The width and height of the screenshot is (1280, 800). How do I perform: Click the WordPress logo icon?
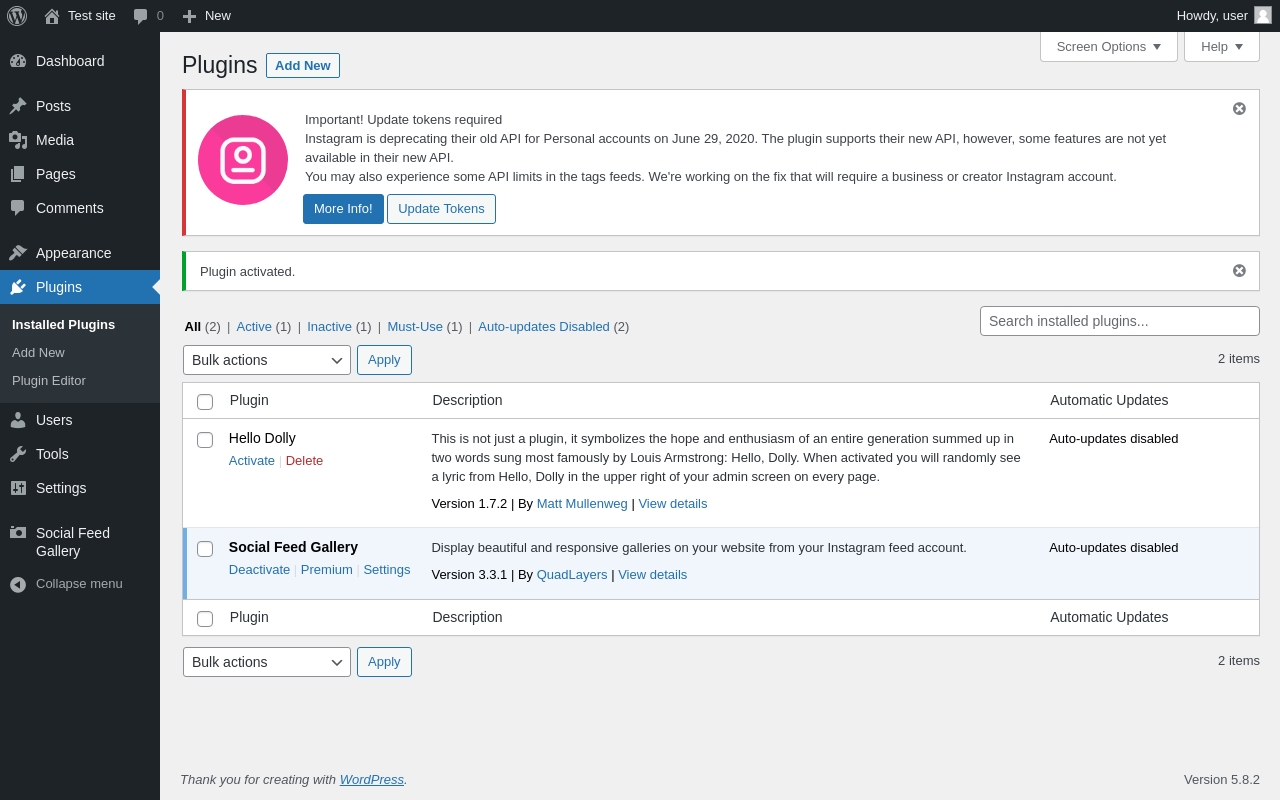click(x=17, y=16)
